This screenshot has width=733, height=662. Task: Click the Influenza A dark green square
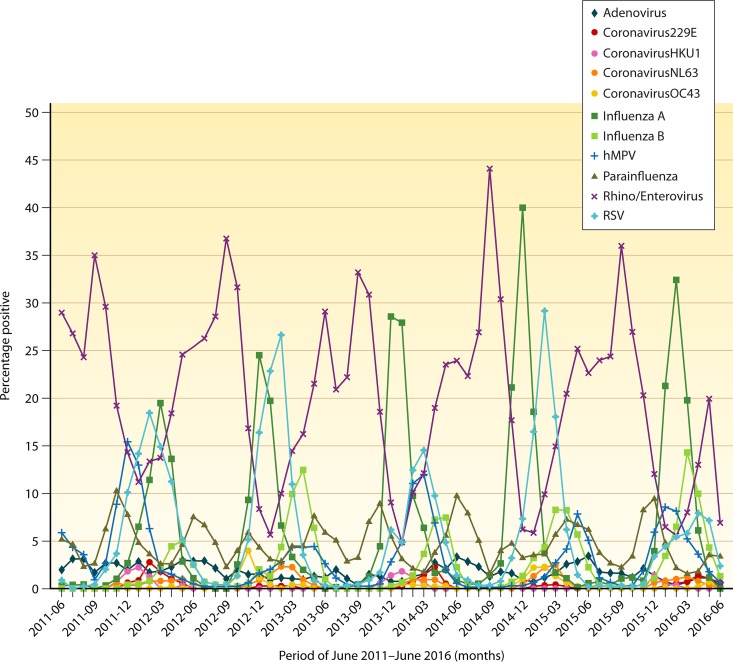594,116
